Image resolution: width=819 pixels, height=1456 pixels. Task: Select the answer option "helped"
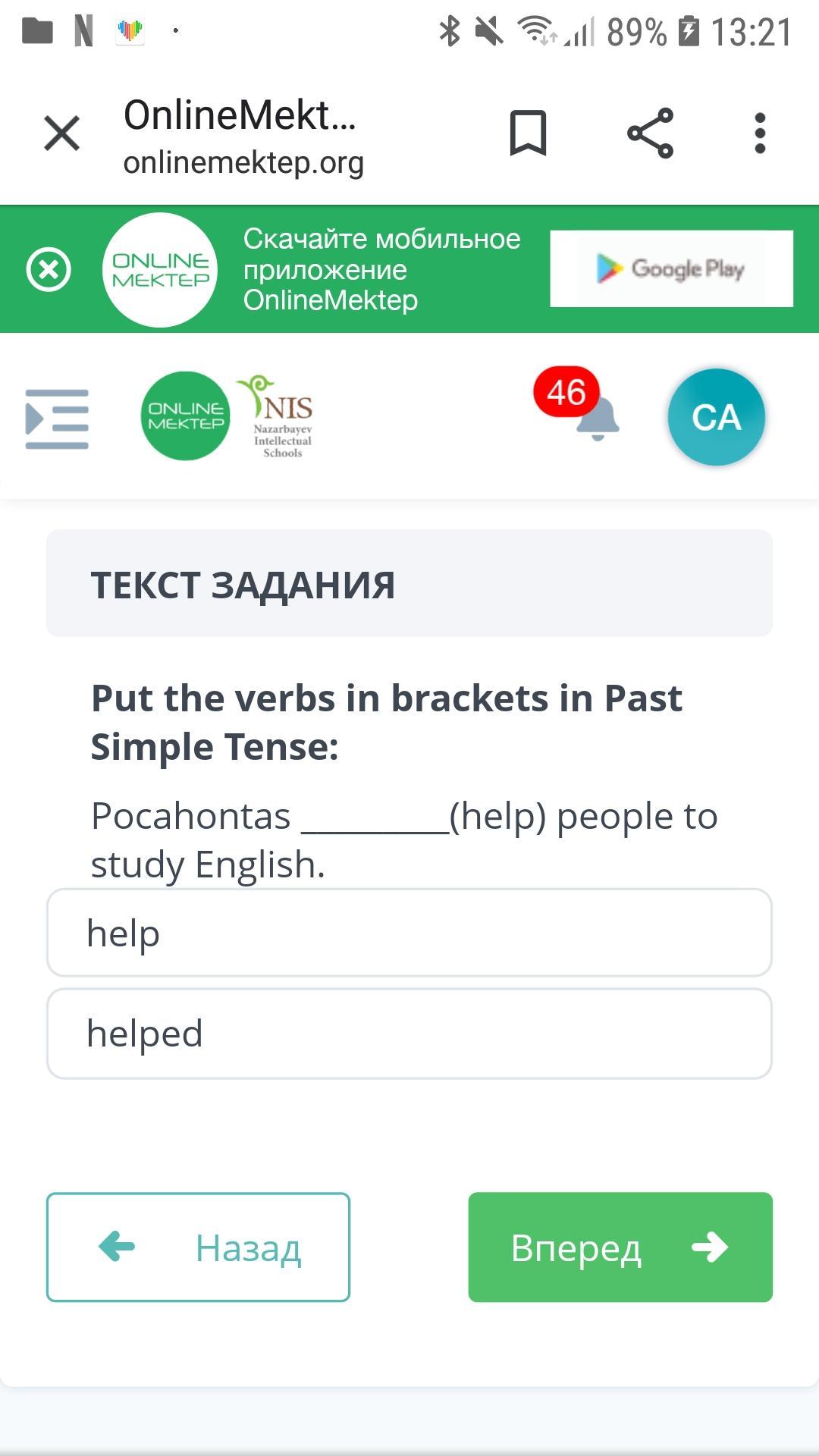(x=409, y=1034)
